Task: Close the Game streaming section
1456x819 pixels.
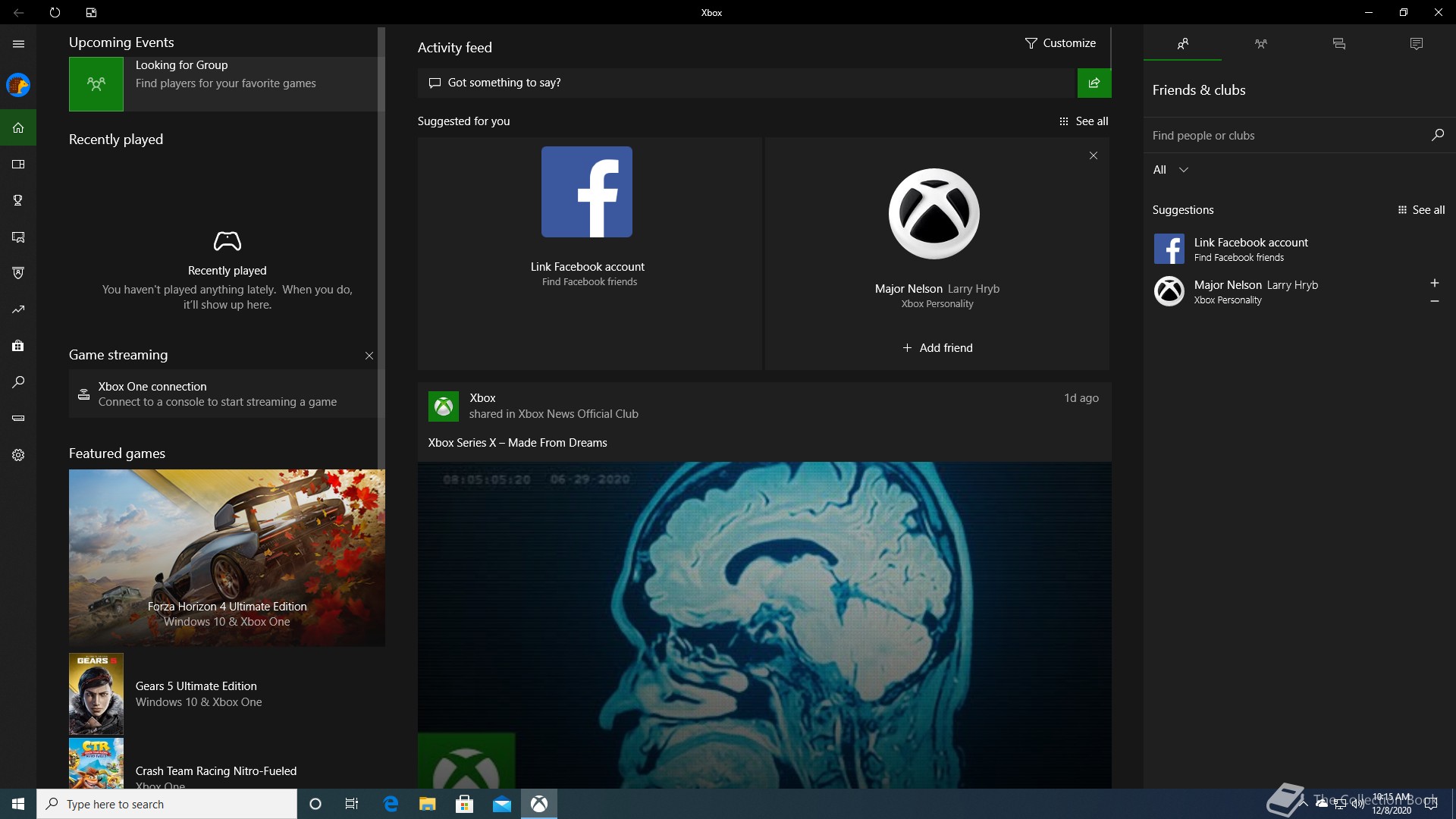Action: 369,356
